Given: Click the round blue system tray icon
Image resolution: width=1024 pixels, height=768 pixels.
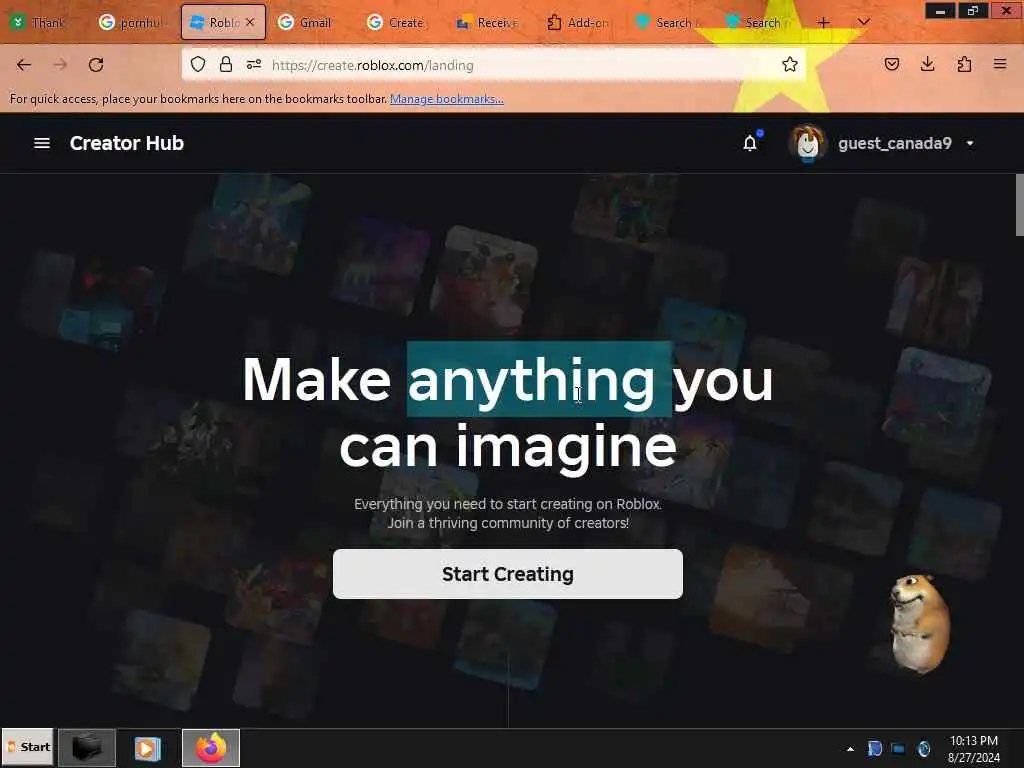Looking at the screenshot, I should pos(923,748).
